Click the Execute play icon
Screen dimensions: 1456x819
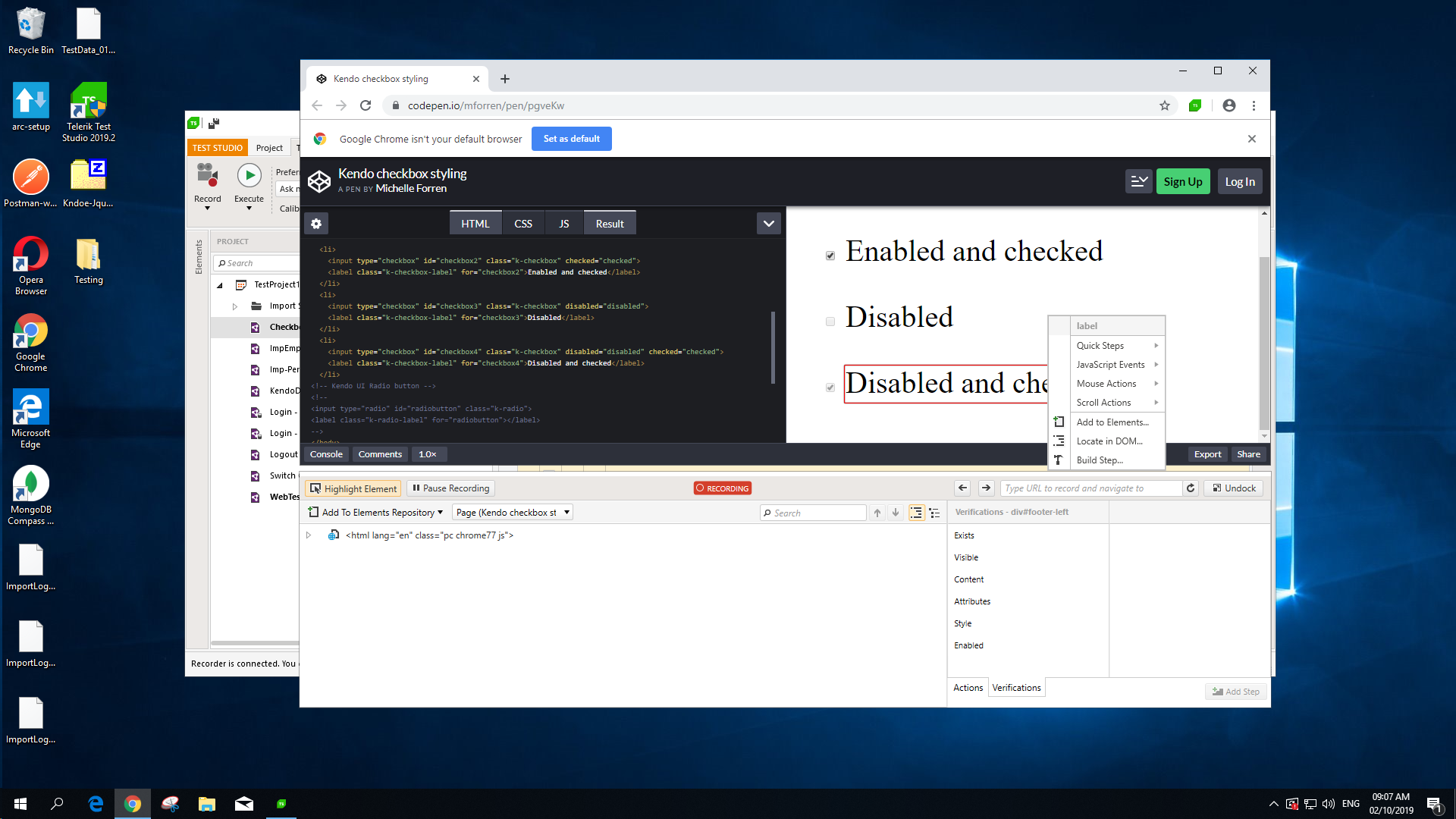(249, 176)
